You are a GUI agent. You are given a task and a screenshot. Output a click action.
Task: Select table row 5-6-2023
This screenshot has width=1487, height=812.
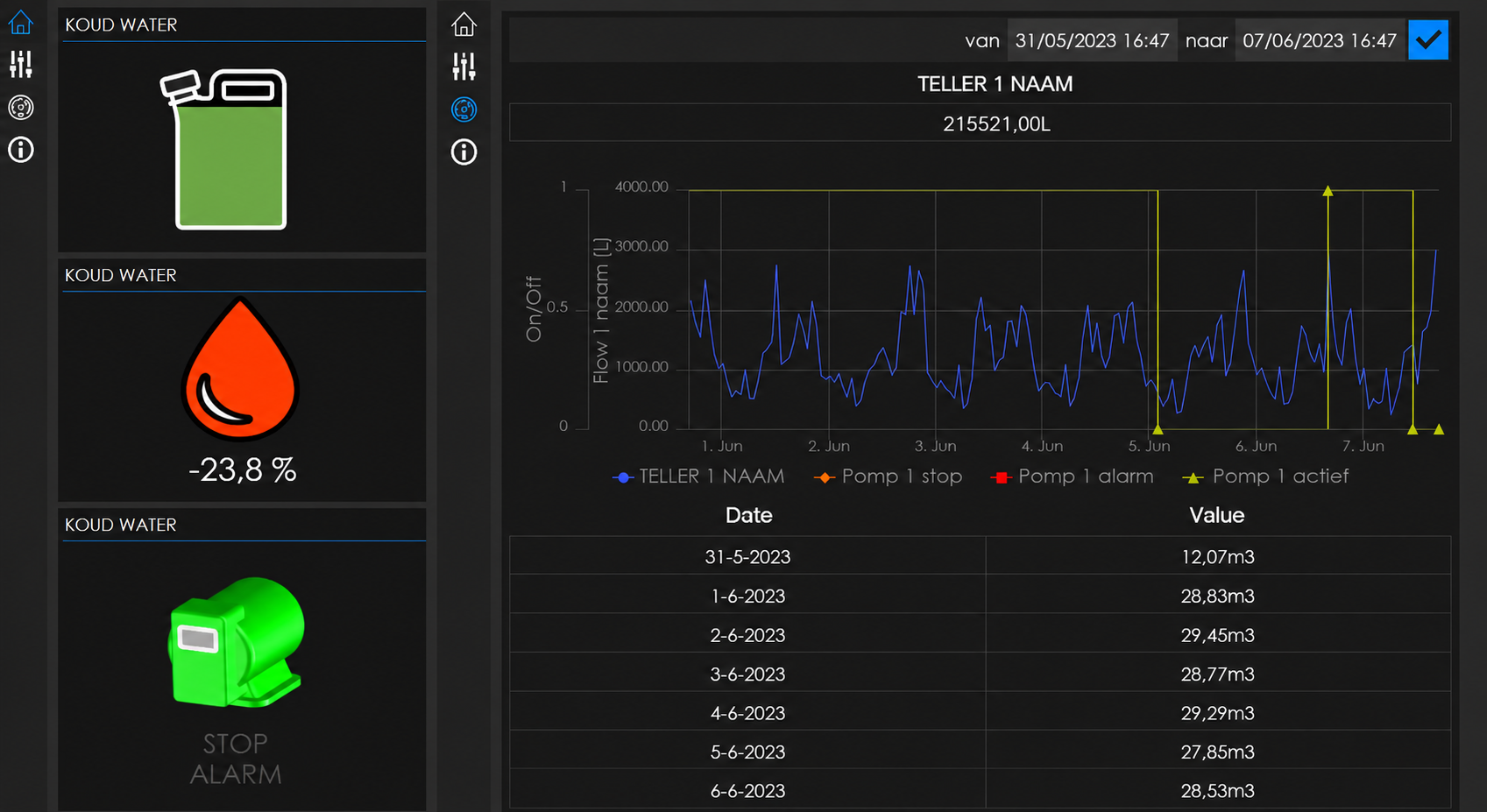pos(980,752)
